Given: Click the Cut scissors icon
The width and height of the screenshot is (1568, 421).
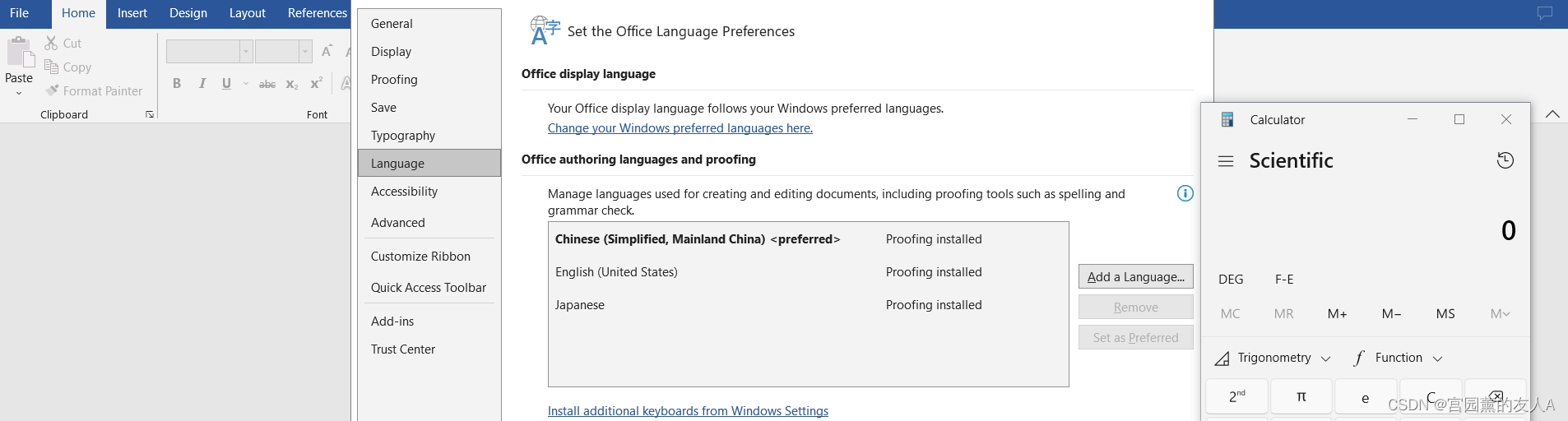Looking at the screenshot, I should (x=51, y=43).
